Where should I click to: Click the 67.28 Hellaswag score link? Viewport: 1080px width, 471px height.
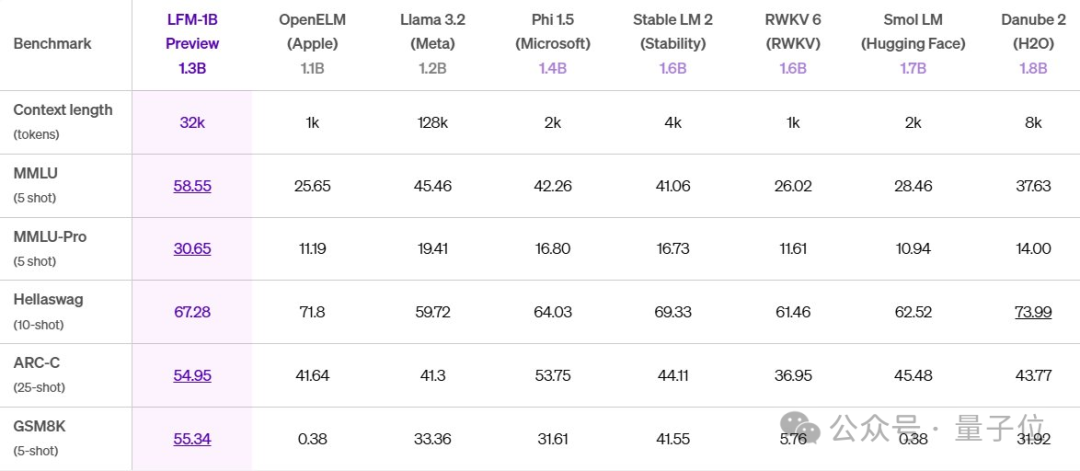pos(192,312)
